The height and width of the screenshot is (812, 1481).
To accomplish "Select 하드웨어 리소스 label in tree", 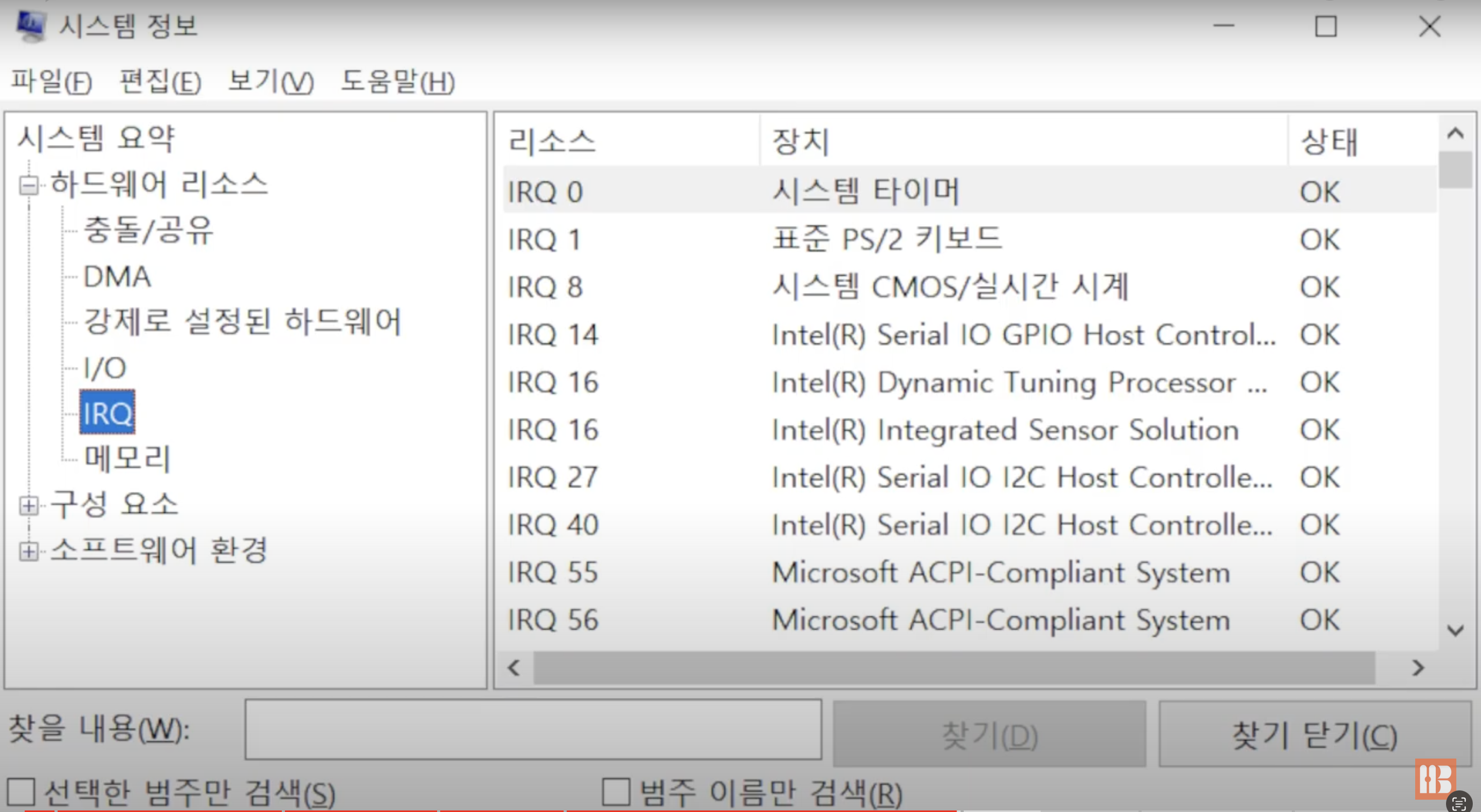I will point(159,184).
